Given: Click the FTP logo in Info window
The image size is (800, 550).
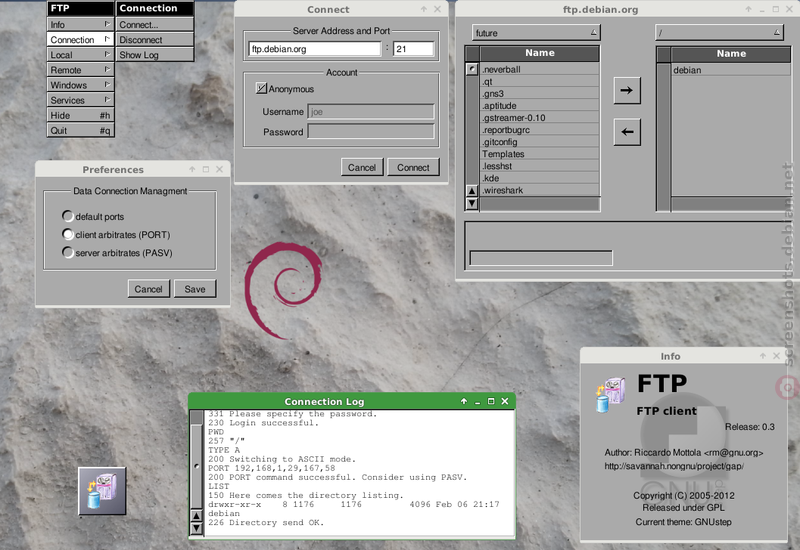Looking at the screenshot, I should click(611, 394).
